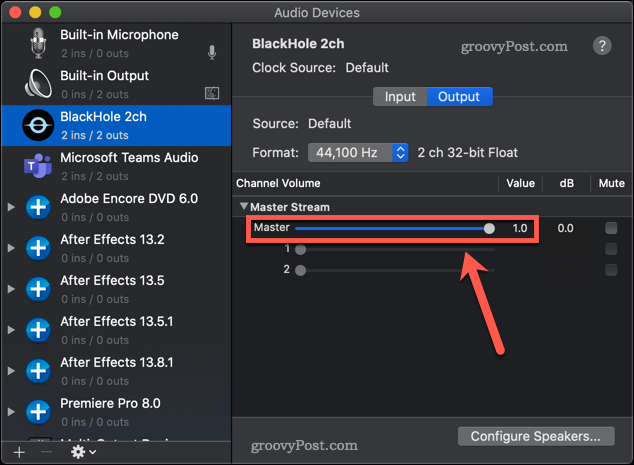Select the Built-in Output speaker icon
Screen dimensions: 634x465
[x=38, y=84]
